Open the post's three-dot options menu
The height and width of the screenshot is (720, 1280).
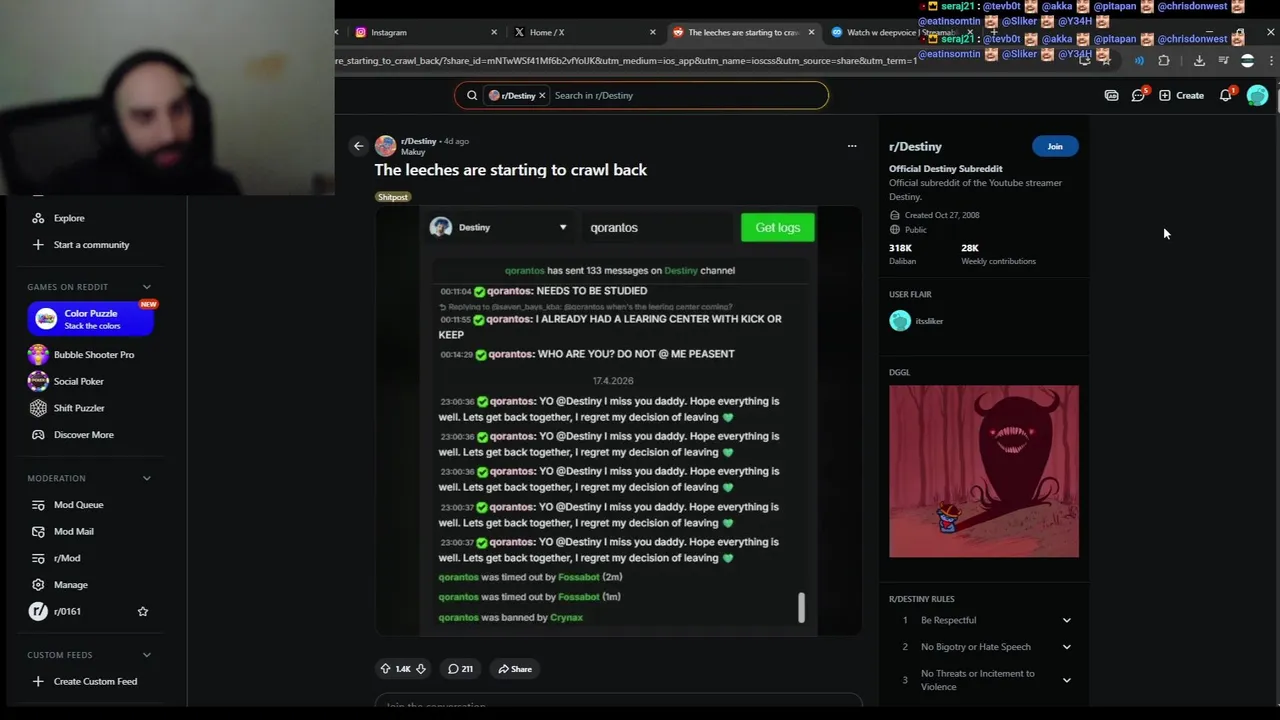click(852, 146)
